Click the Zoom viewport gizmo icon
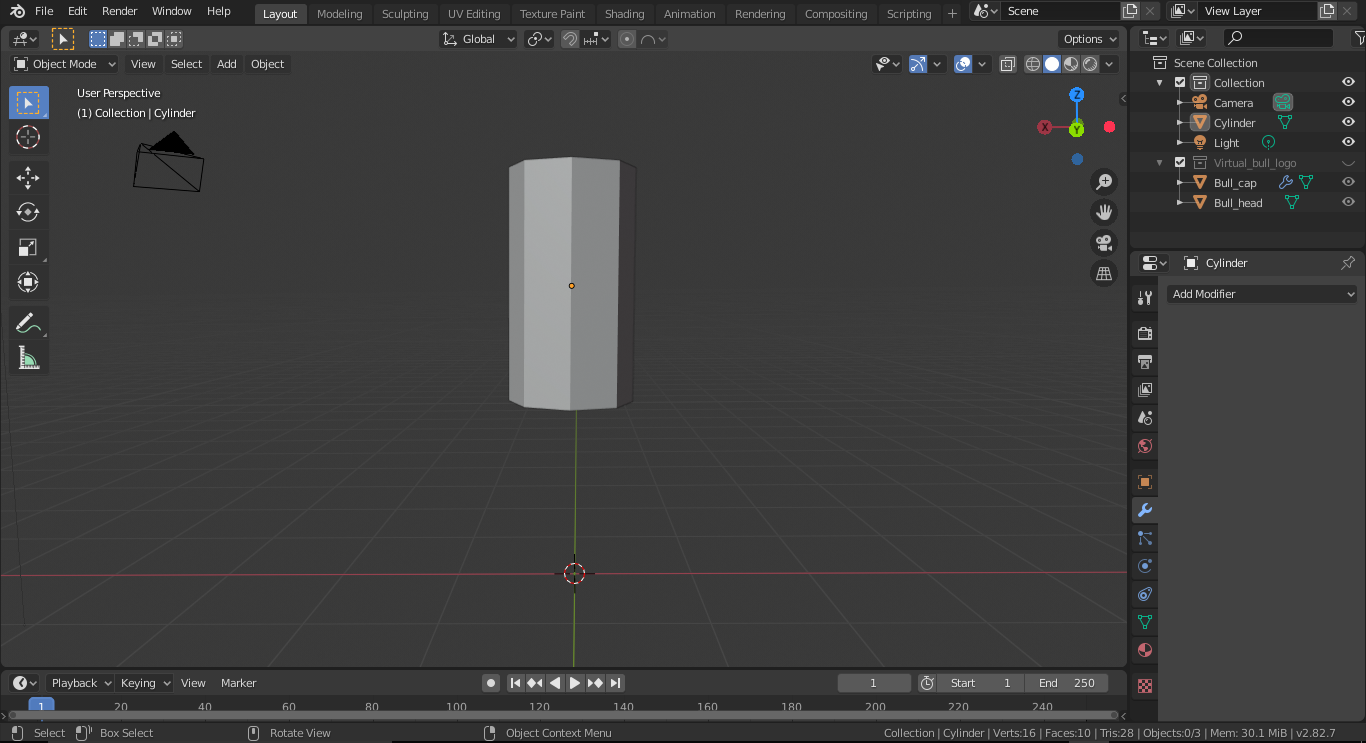Image resolution: width=1366 pixels, height=743 pixels. coord(1104,182)
